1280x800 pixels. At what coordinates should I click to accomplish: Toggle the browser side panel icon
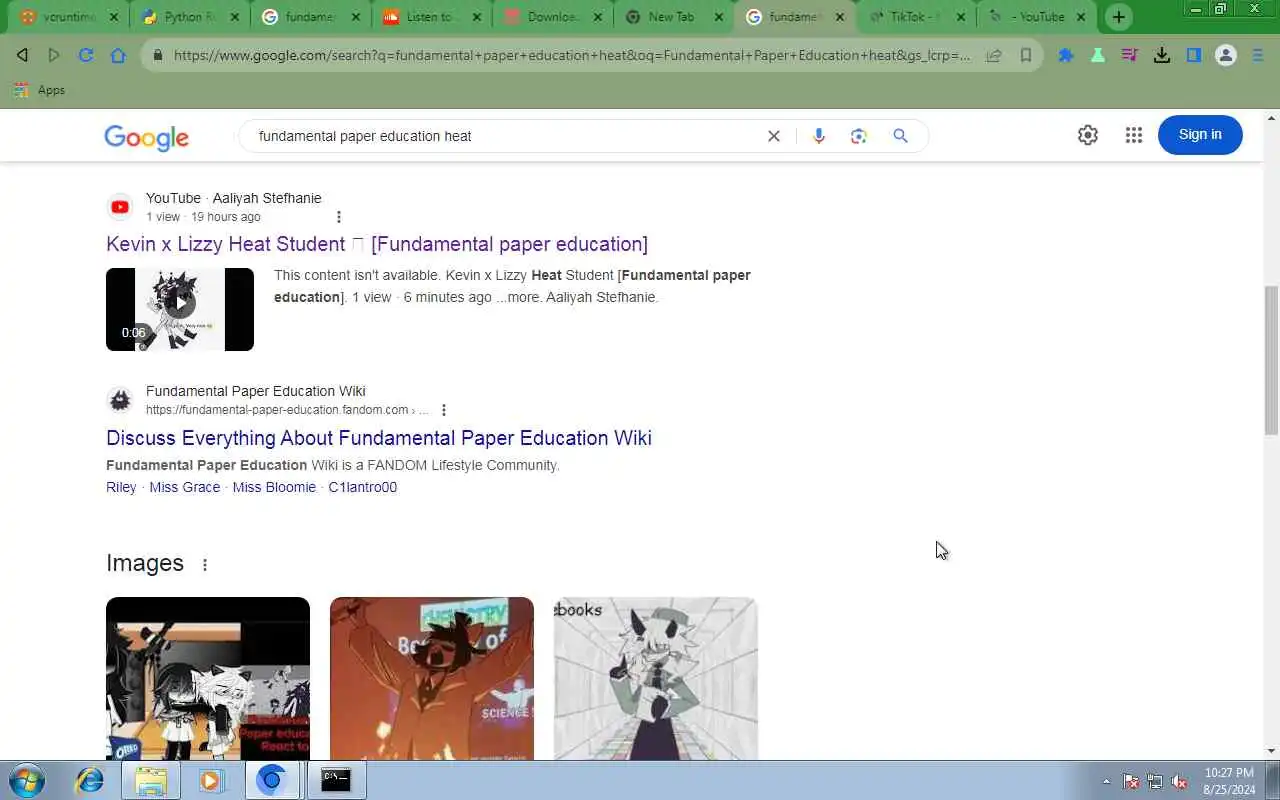tap(1194, 55)
